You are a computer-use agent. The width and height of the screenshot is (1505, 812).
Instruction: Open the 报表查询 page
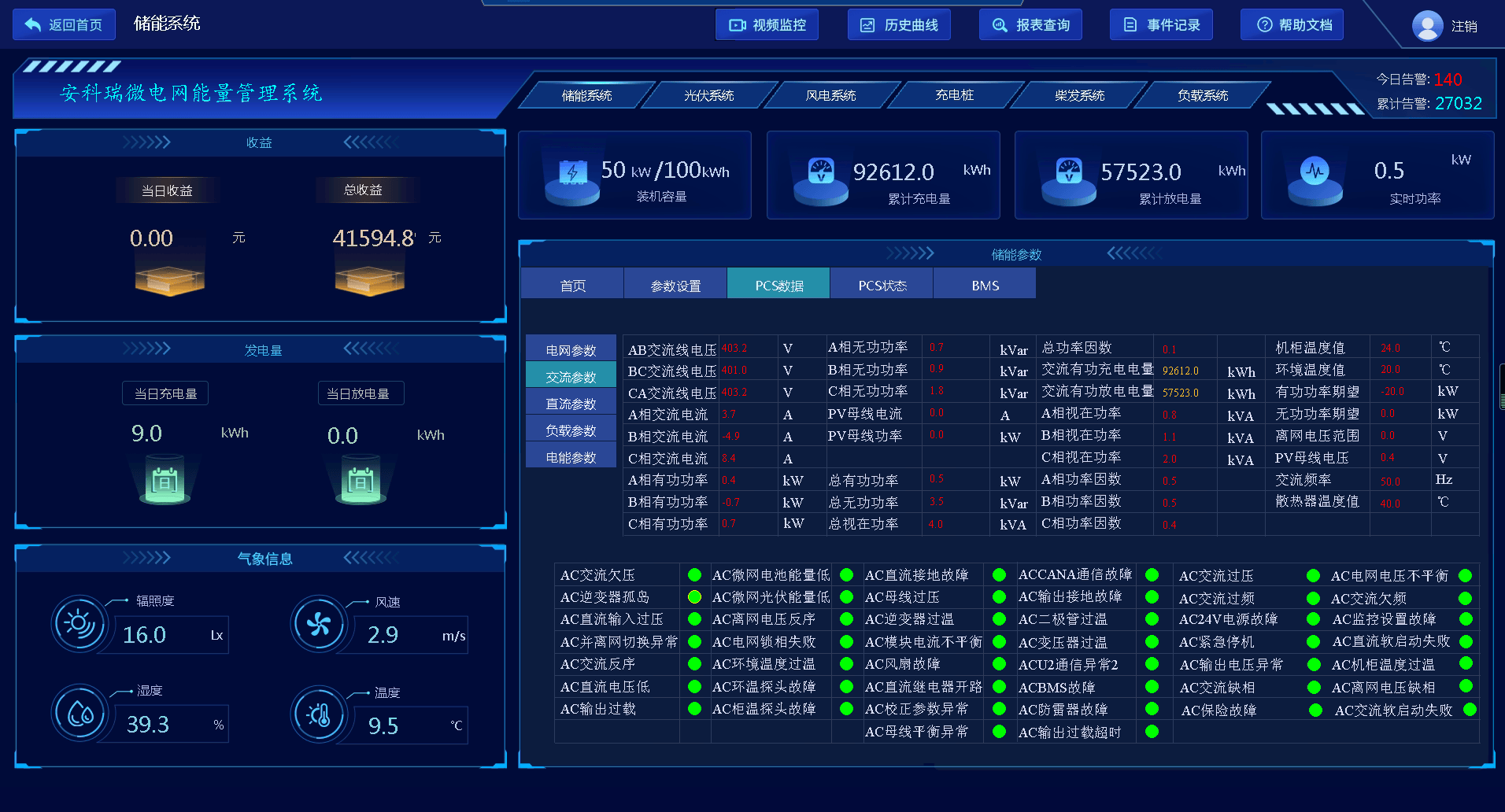pyautogui.click(x=1030, y=25)
